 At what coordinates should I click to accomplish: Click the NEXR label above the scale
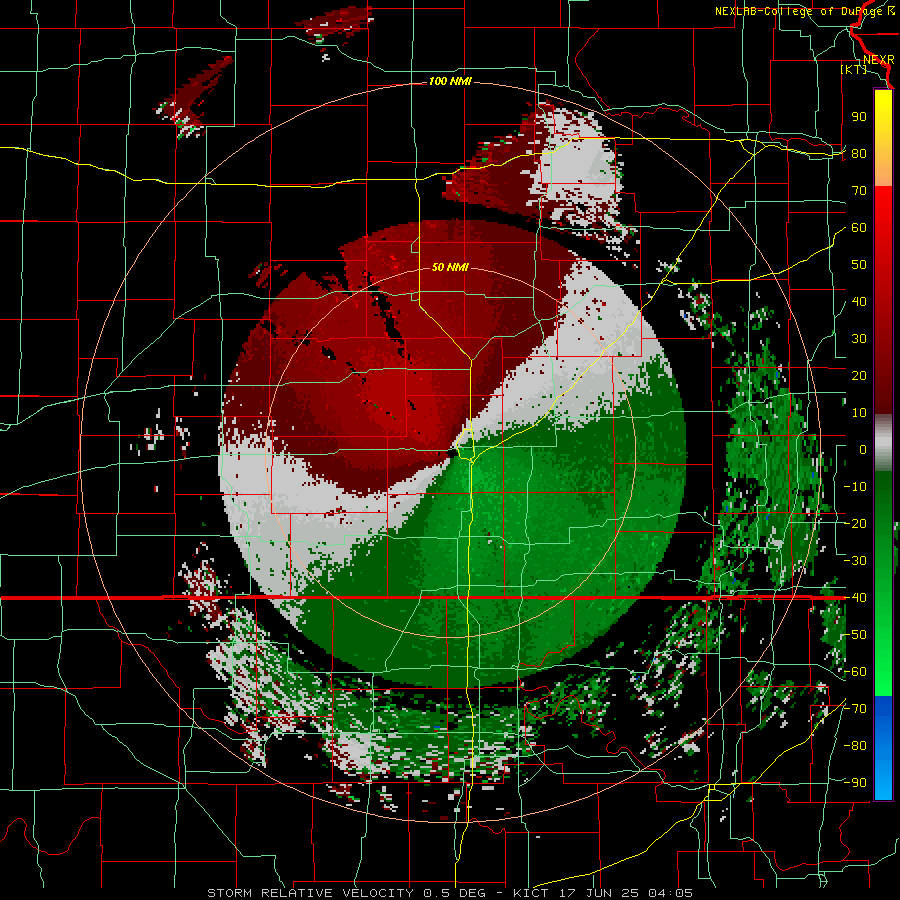click(x=878, y=59)
